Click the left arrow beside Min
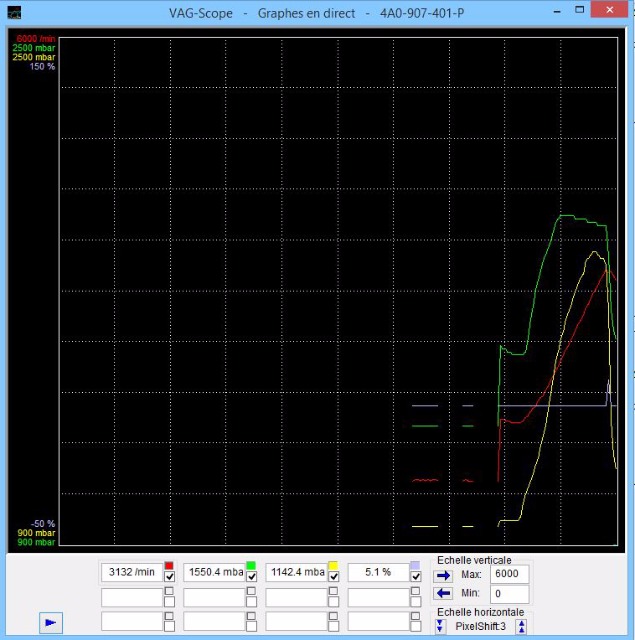The image size is (635, 640). [x=442, y=595]
